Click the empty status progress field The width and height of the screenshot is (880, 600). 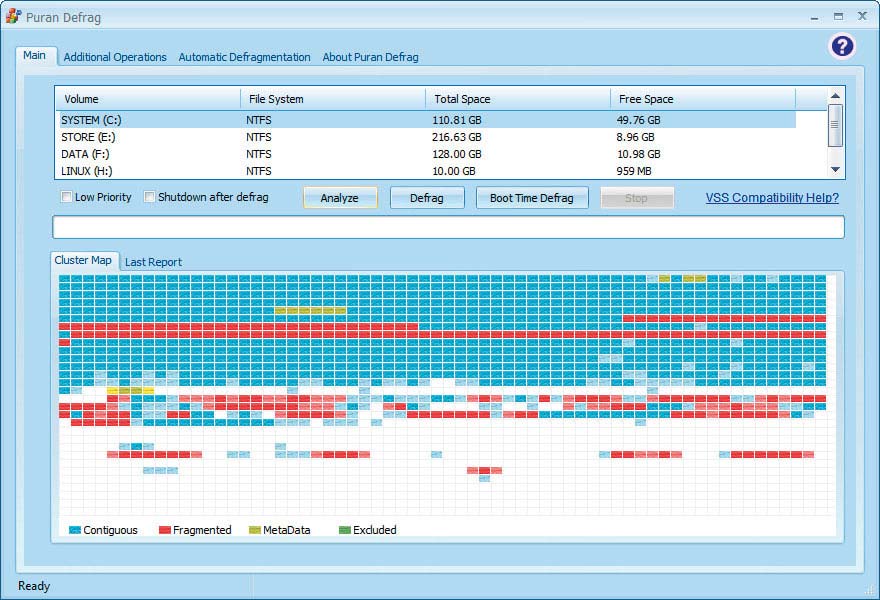tap(448, 227)
